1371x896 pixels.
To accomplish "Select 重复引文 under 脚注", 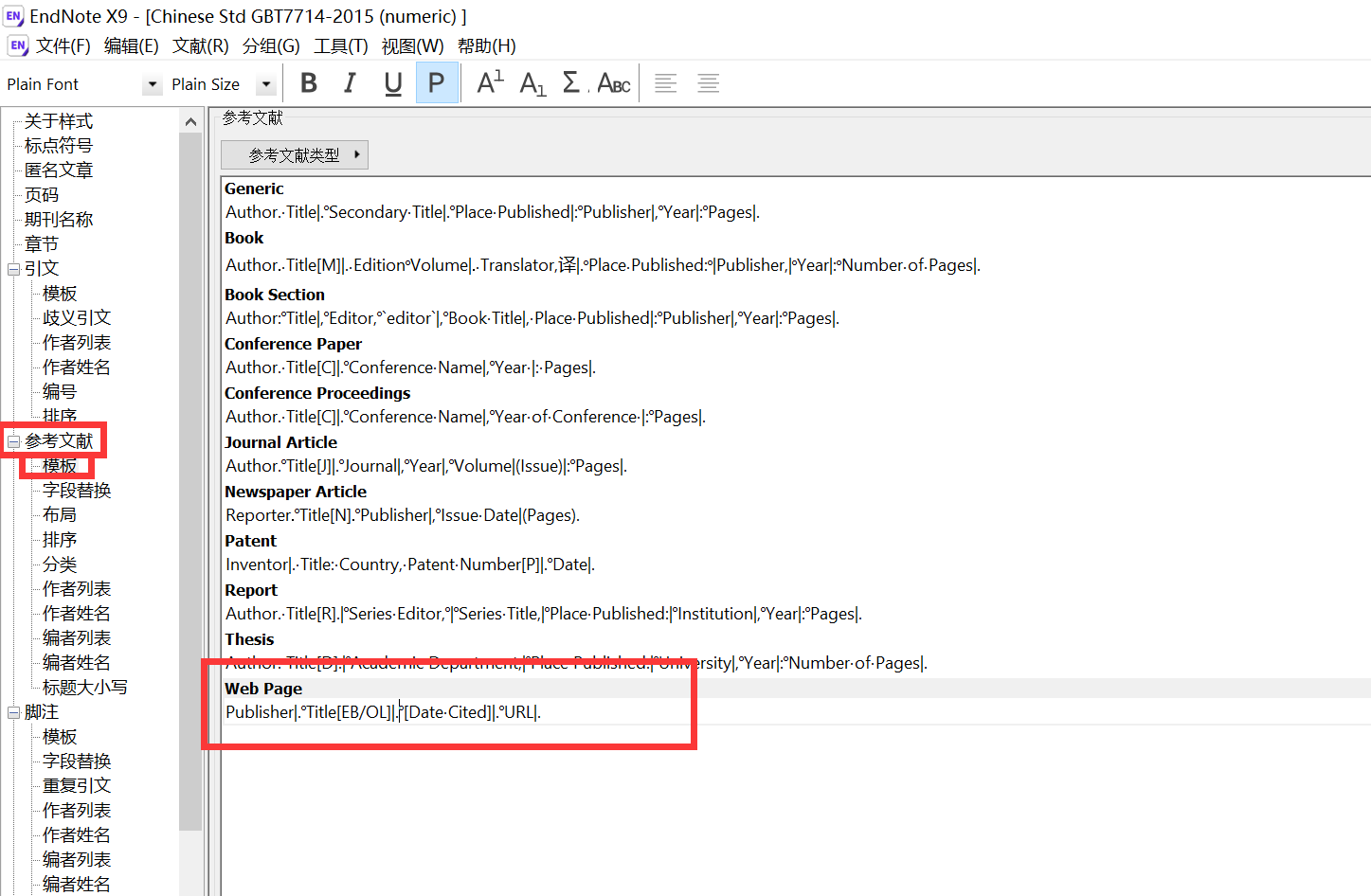I will tap(77, 786).
